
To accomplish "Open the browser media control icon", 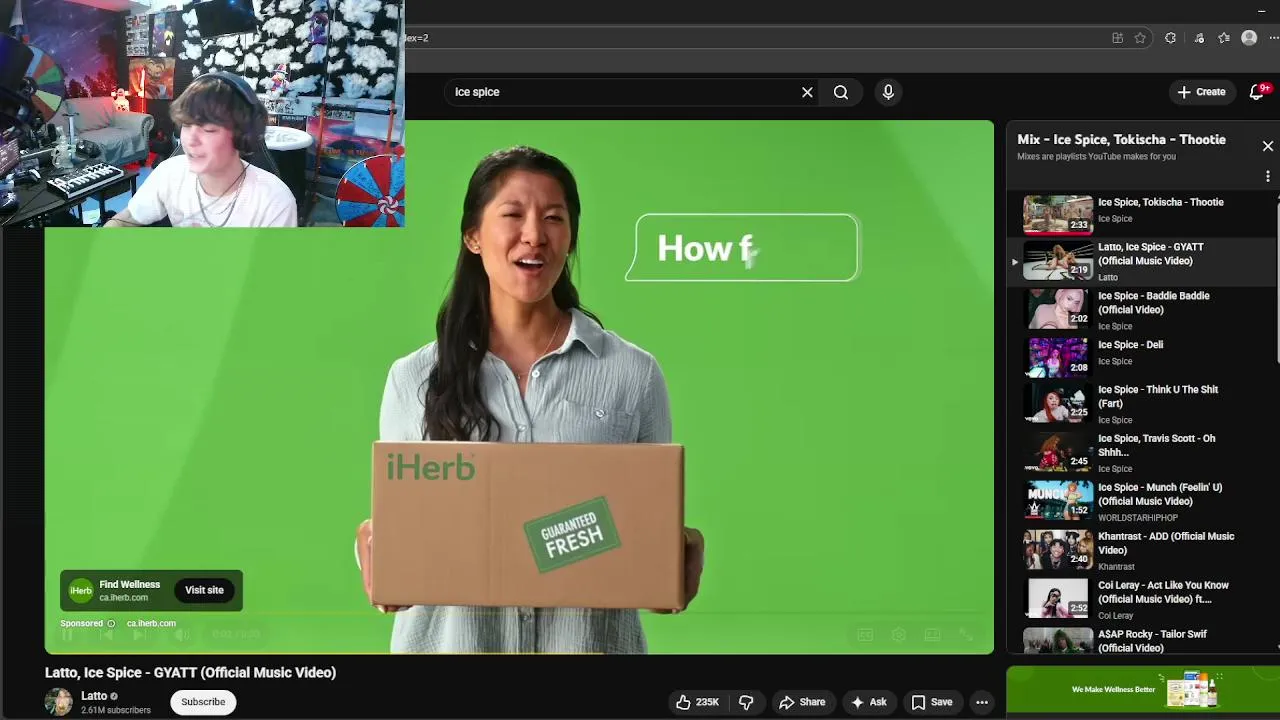I will (1199, 38).
